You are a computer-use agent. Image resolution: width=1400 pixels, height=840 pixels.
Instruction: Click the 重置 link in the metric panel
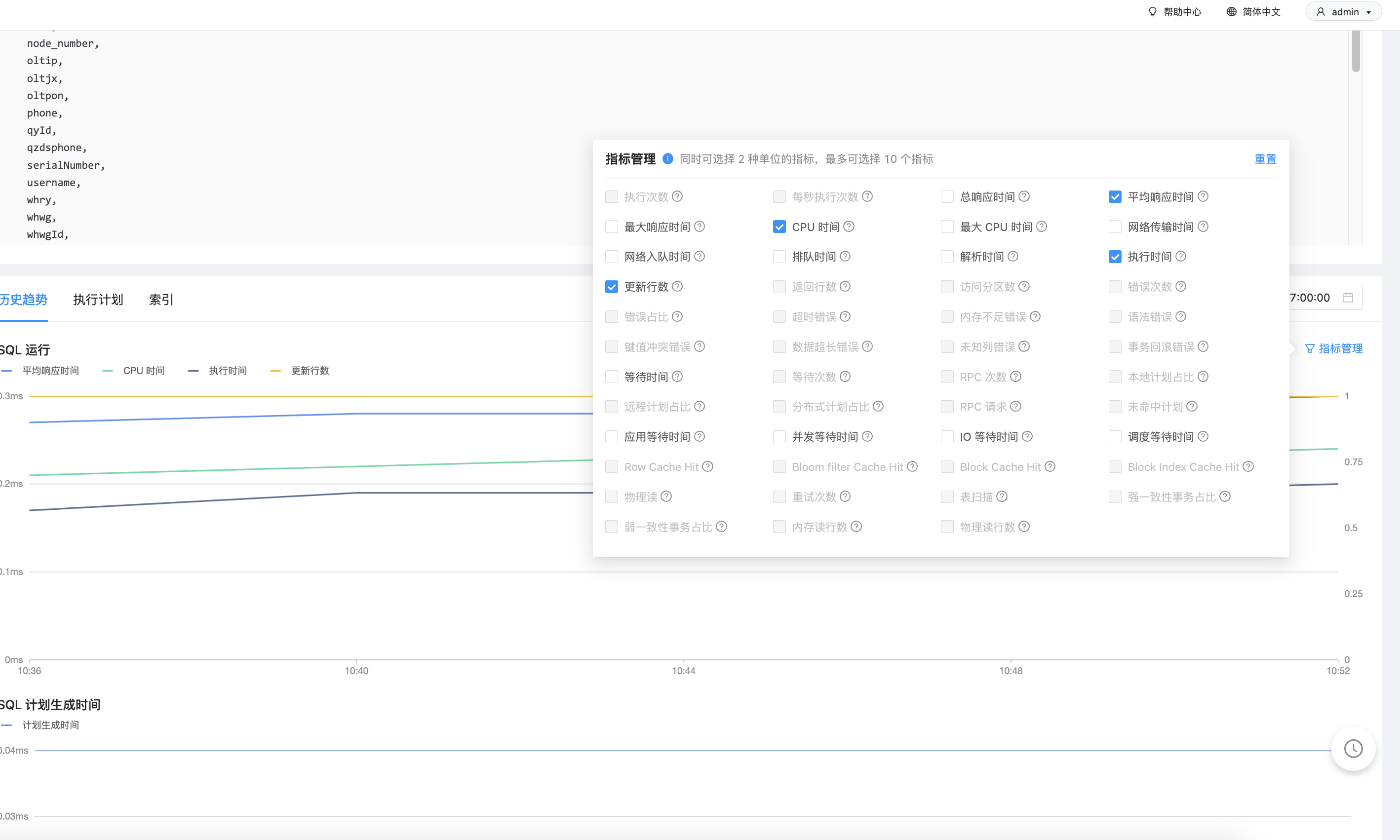pos(1265,159)
